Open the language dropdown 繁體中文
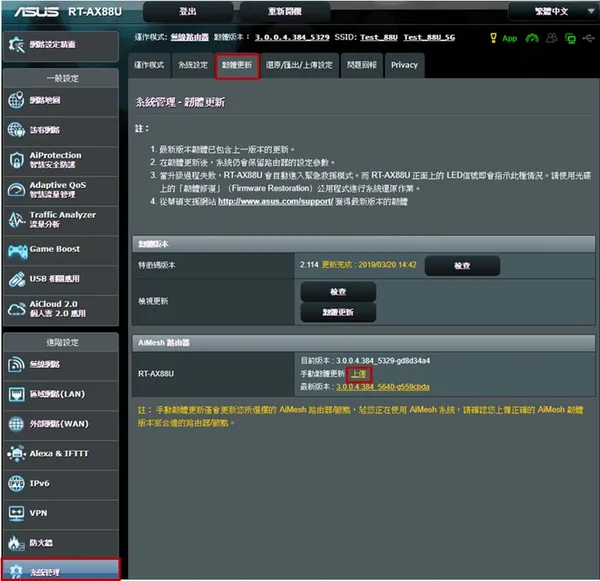The width and height of the screenshot is (600, 581). click(x=553, y=11)
